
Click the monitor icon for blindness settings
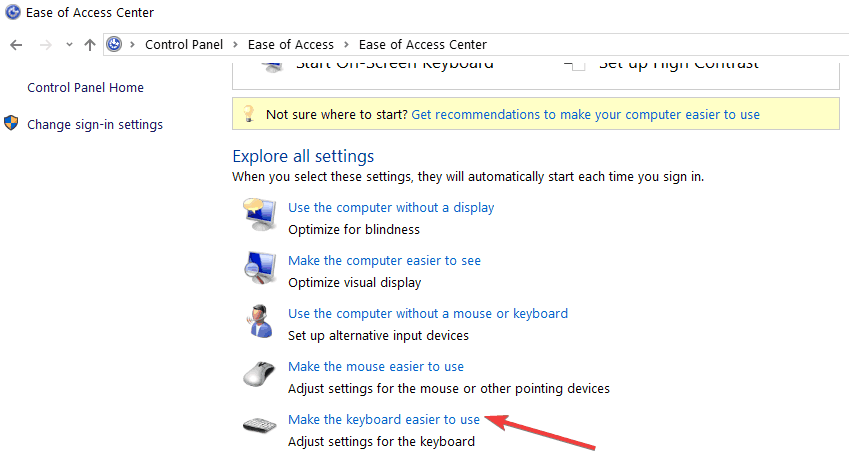click(260, 214)
